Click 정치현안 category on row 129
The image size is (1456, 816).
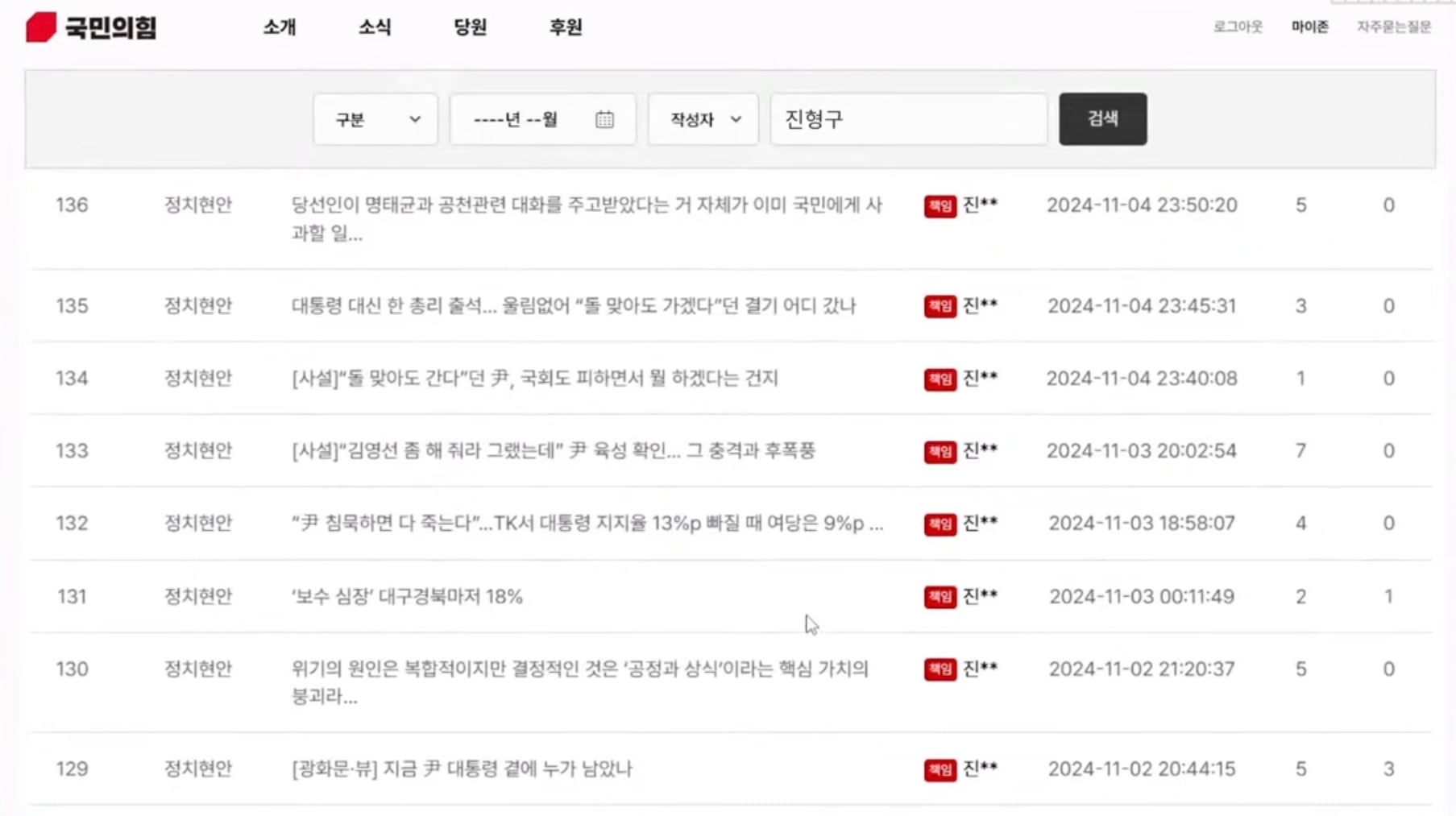(198, 769)
